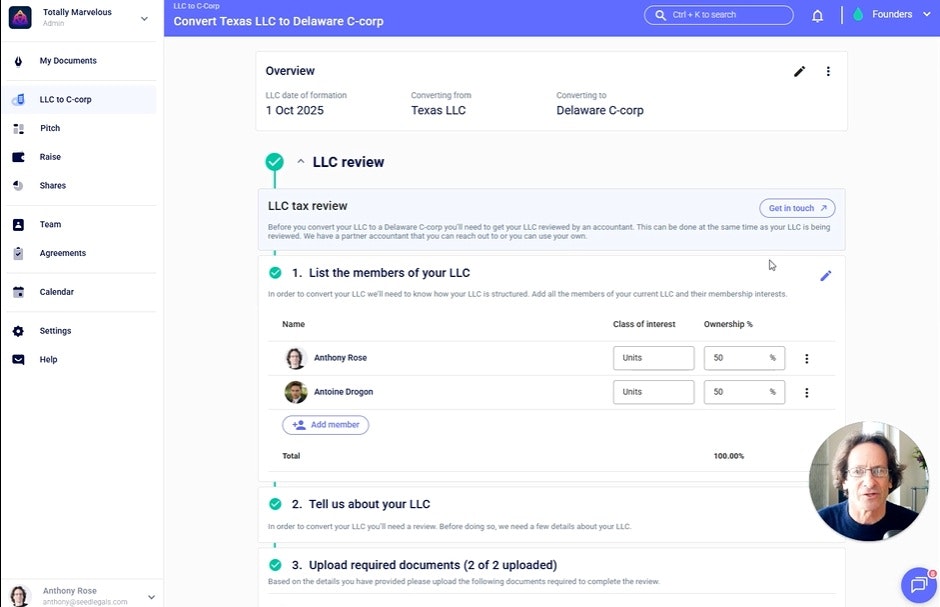Open My Documents in the sidebar
This screenshot has height=607, width=940.
coord(68,61)
